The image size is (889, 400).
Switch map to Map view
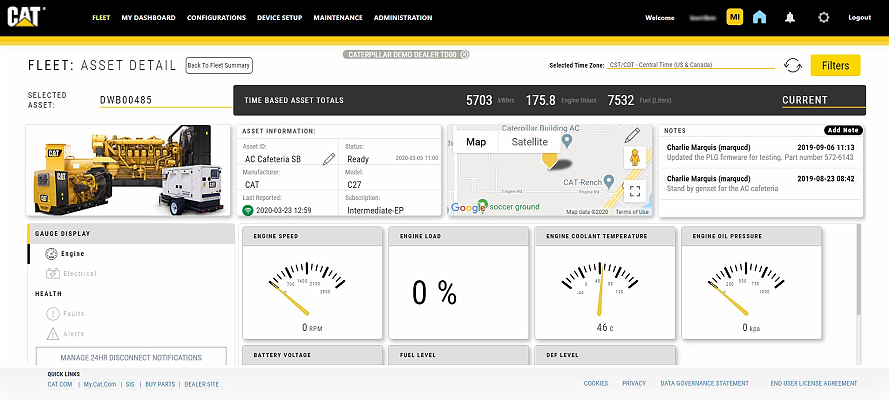(x=476, y=142)
